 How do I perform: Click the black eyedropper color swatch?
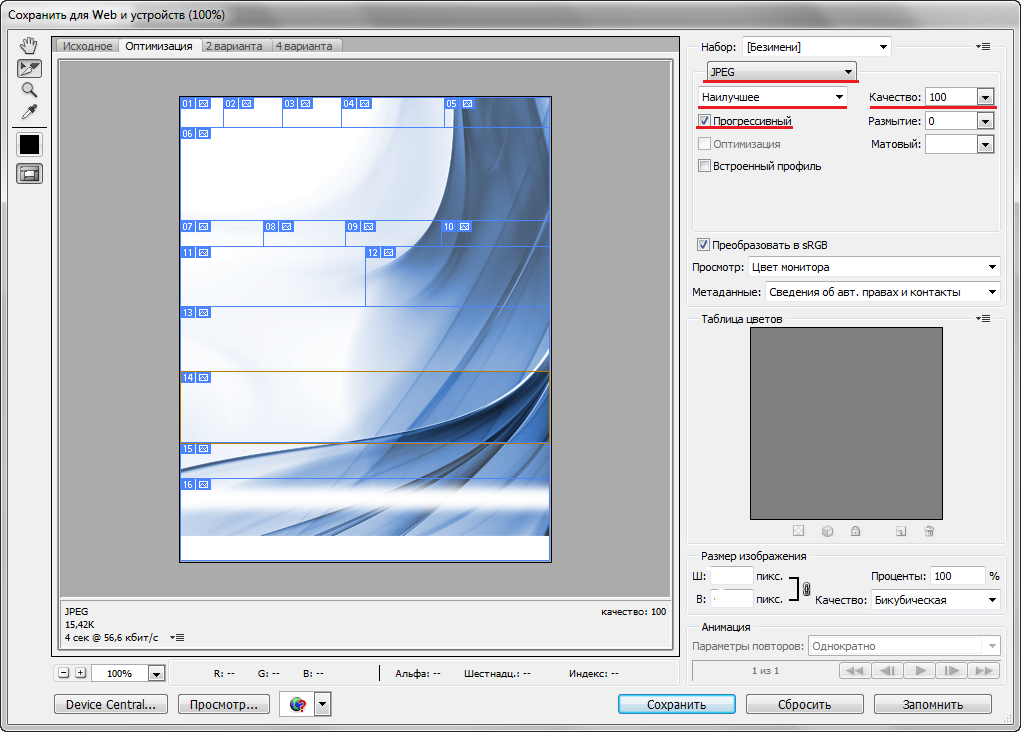point(29,145)
